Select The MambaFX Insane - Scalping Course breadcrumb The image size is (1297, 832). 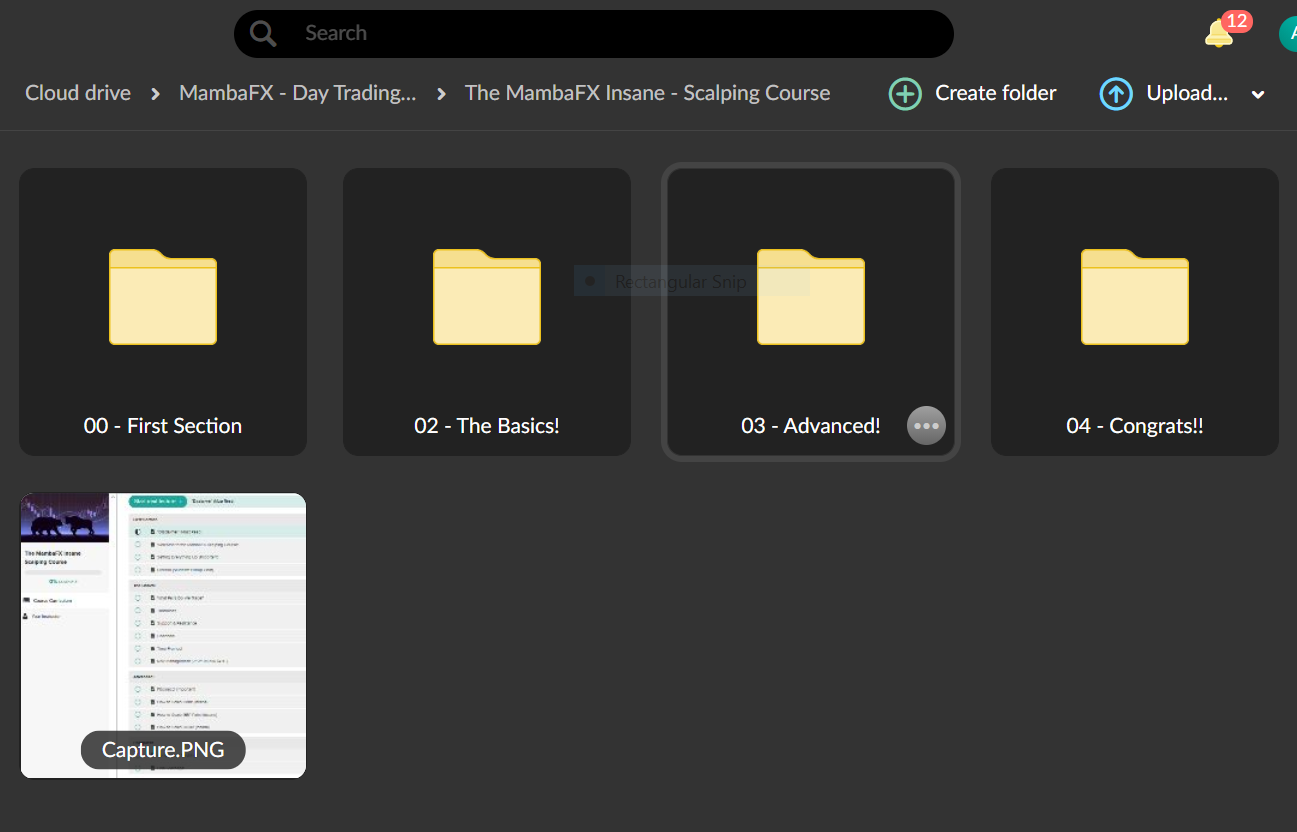(x=647, y=93)
